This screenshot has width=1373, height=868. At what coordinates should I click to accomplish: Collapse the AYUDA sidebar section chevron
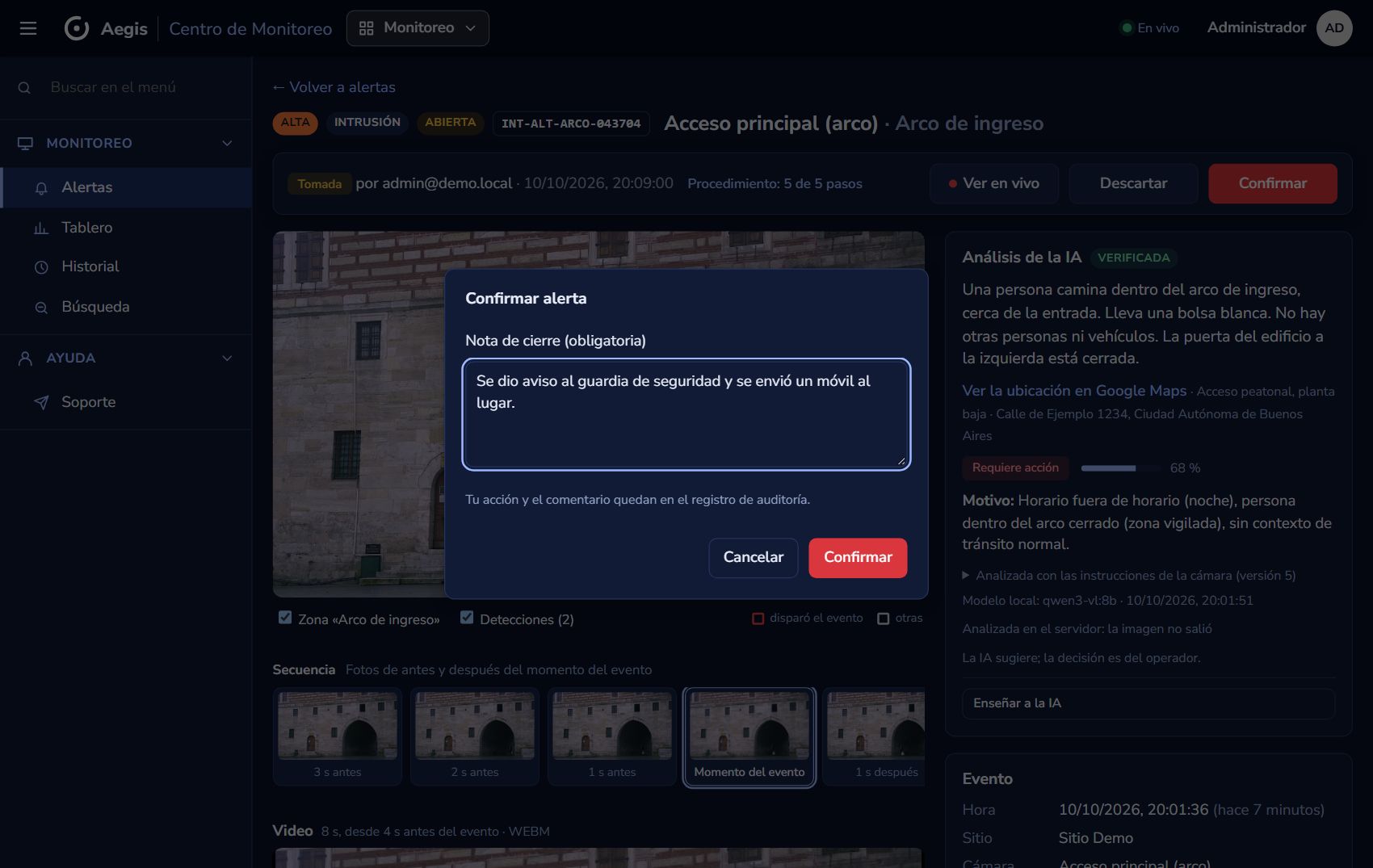[x=227, y=358]
